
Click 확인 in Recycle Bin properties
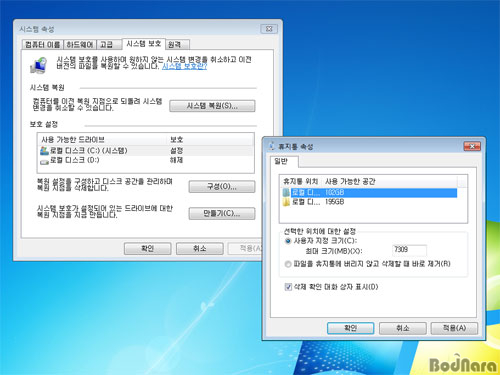pyautogui.click(x=350, y=328)
